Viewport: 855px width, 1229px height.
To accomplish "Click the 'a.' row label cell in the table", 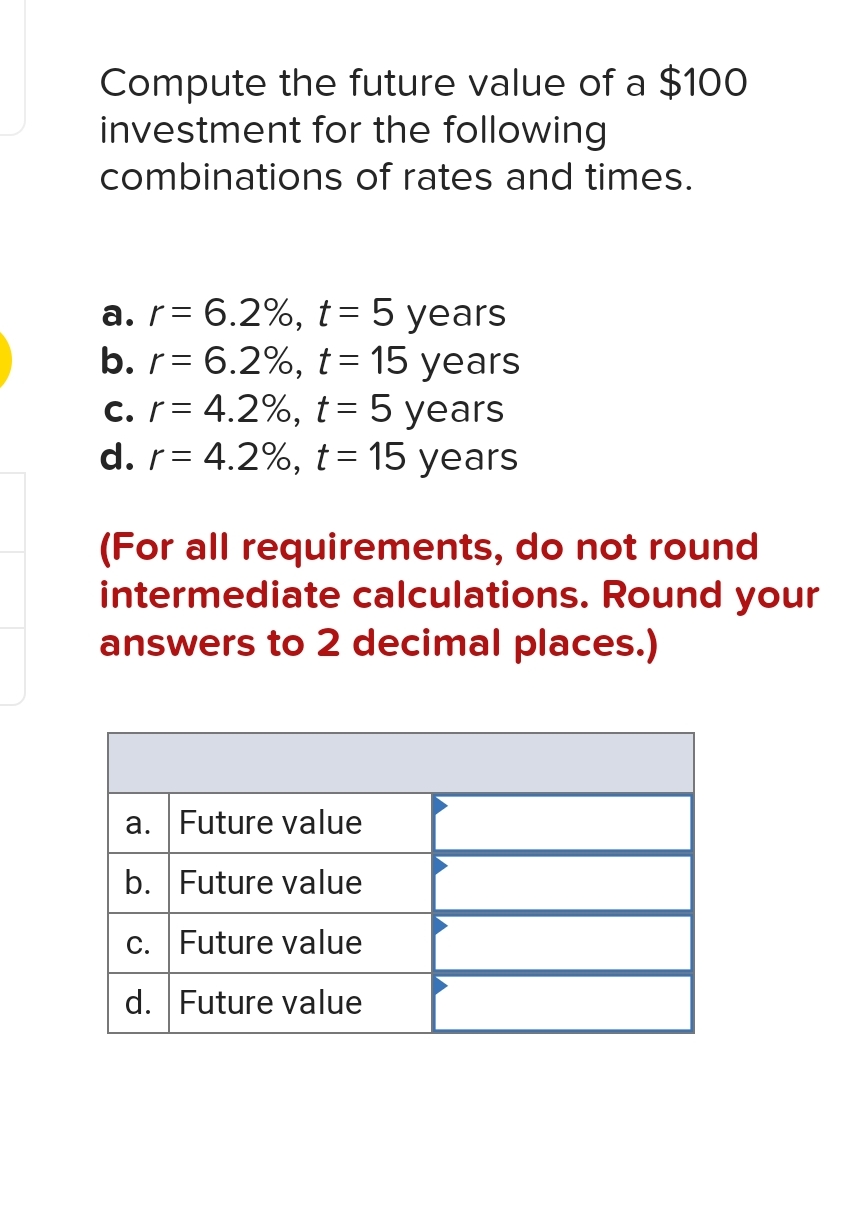I will 136,822.
